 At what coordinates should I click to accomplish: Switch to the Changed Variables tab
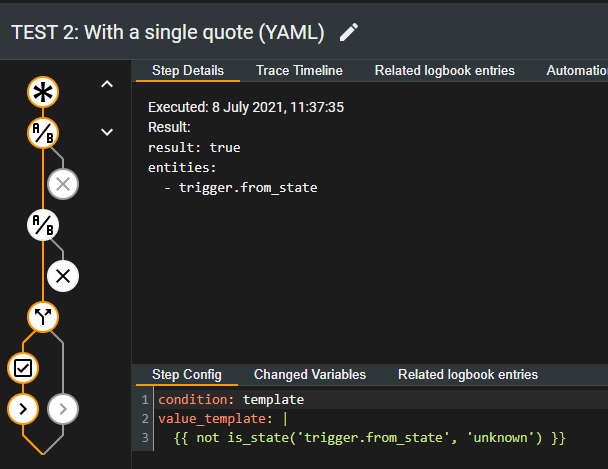pos(310,375)
